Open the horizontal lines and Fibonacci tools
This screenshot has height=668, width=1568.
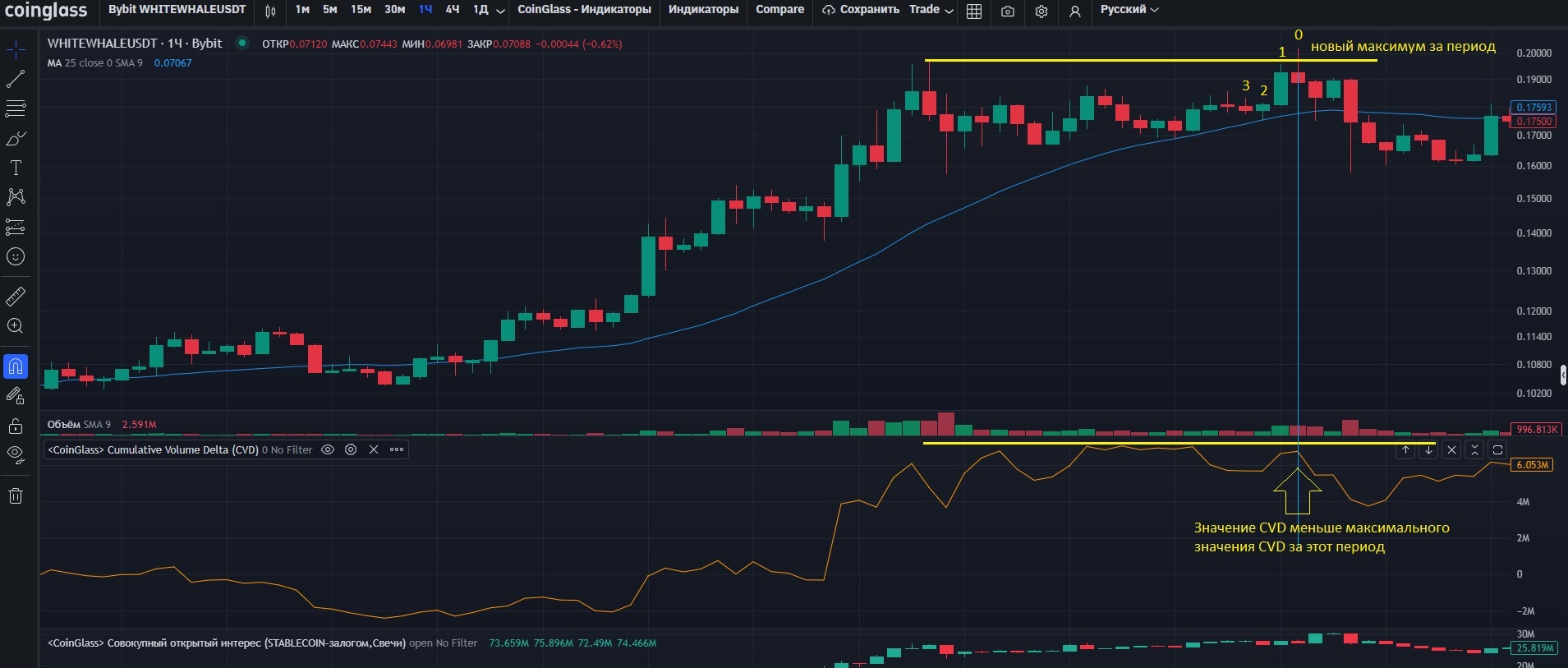[x=16, y=108]
